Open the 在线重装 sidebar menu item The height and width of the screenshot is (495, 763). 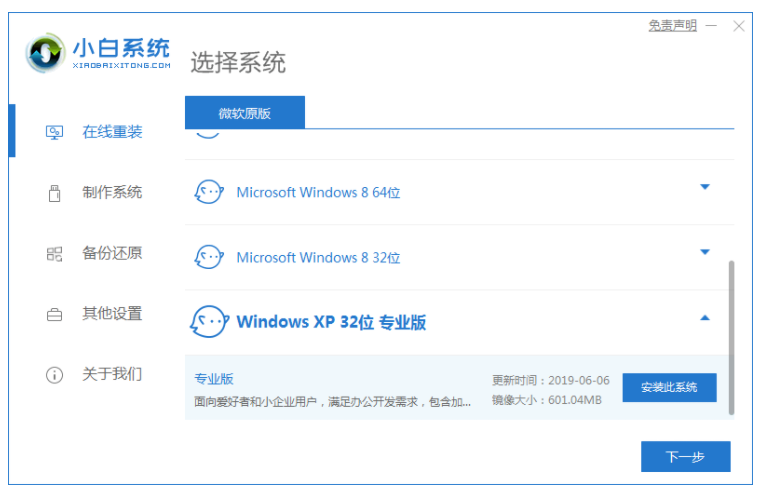click(x=112, y=132)
